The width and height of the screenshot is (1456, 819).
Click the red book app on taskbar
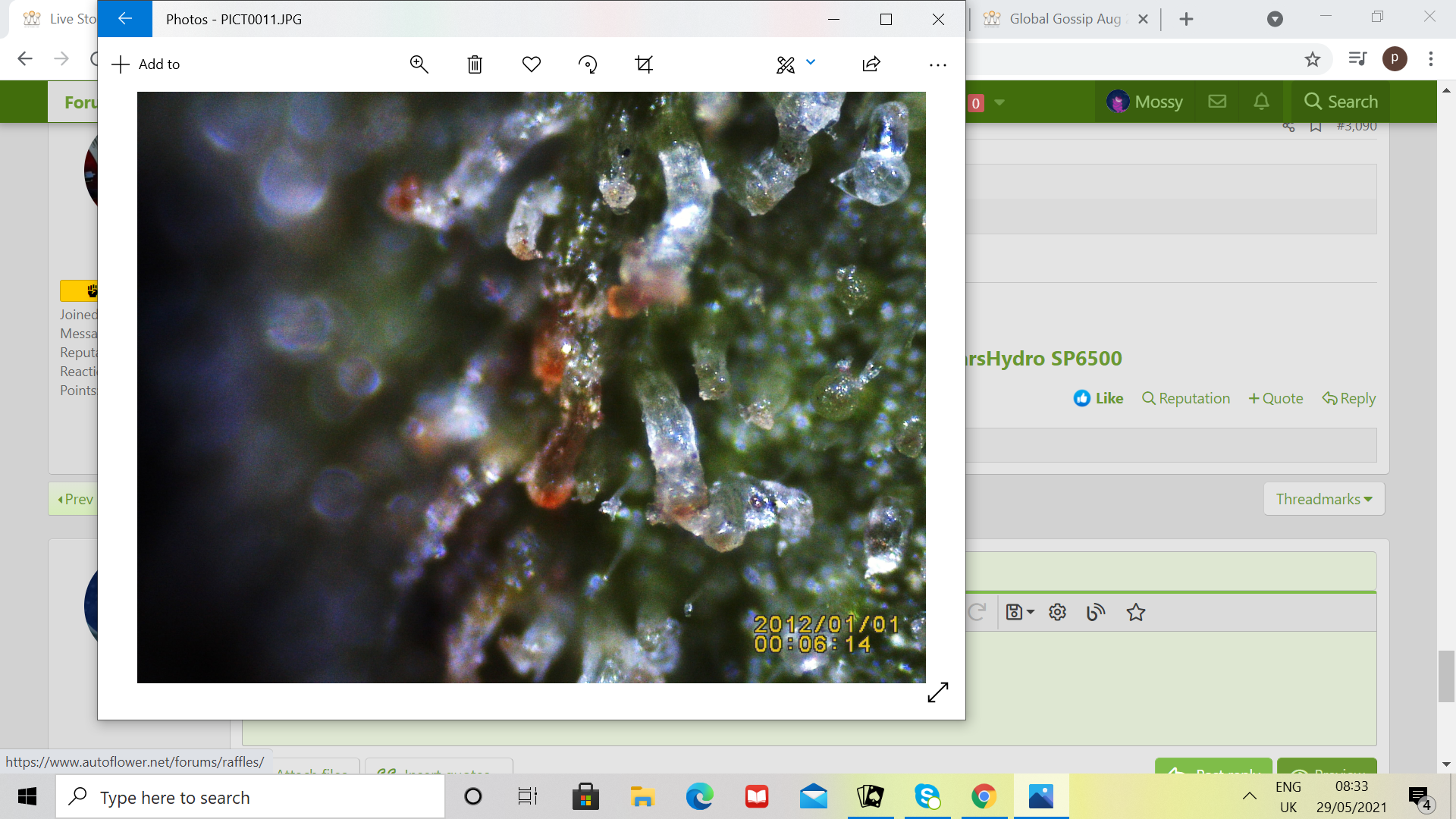coord(756,796)
